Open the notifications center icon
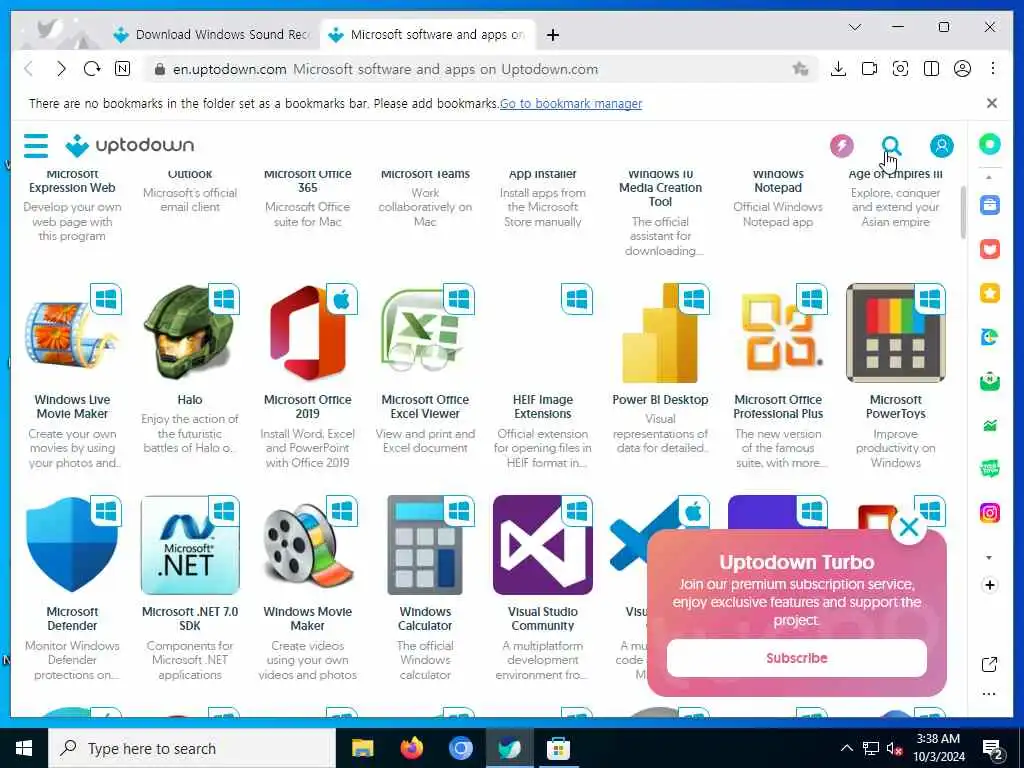 click(993, 750)
